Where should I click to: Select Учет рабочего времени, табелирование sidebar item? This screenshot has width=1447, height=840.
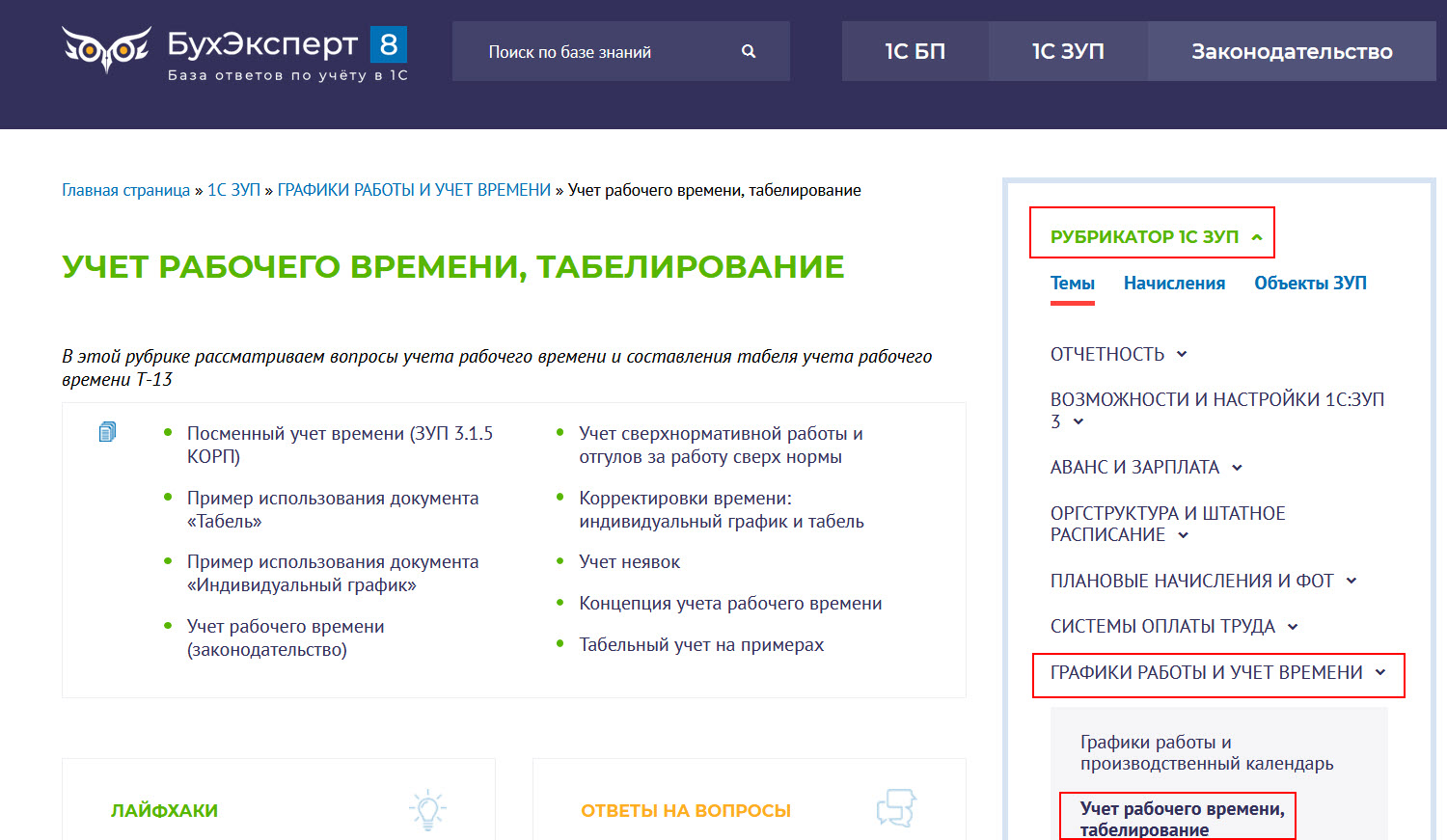tap(1183, 819)
